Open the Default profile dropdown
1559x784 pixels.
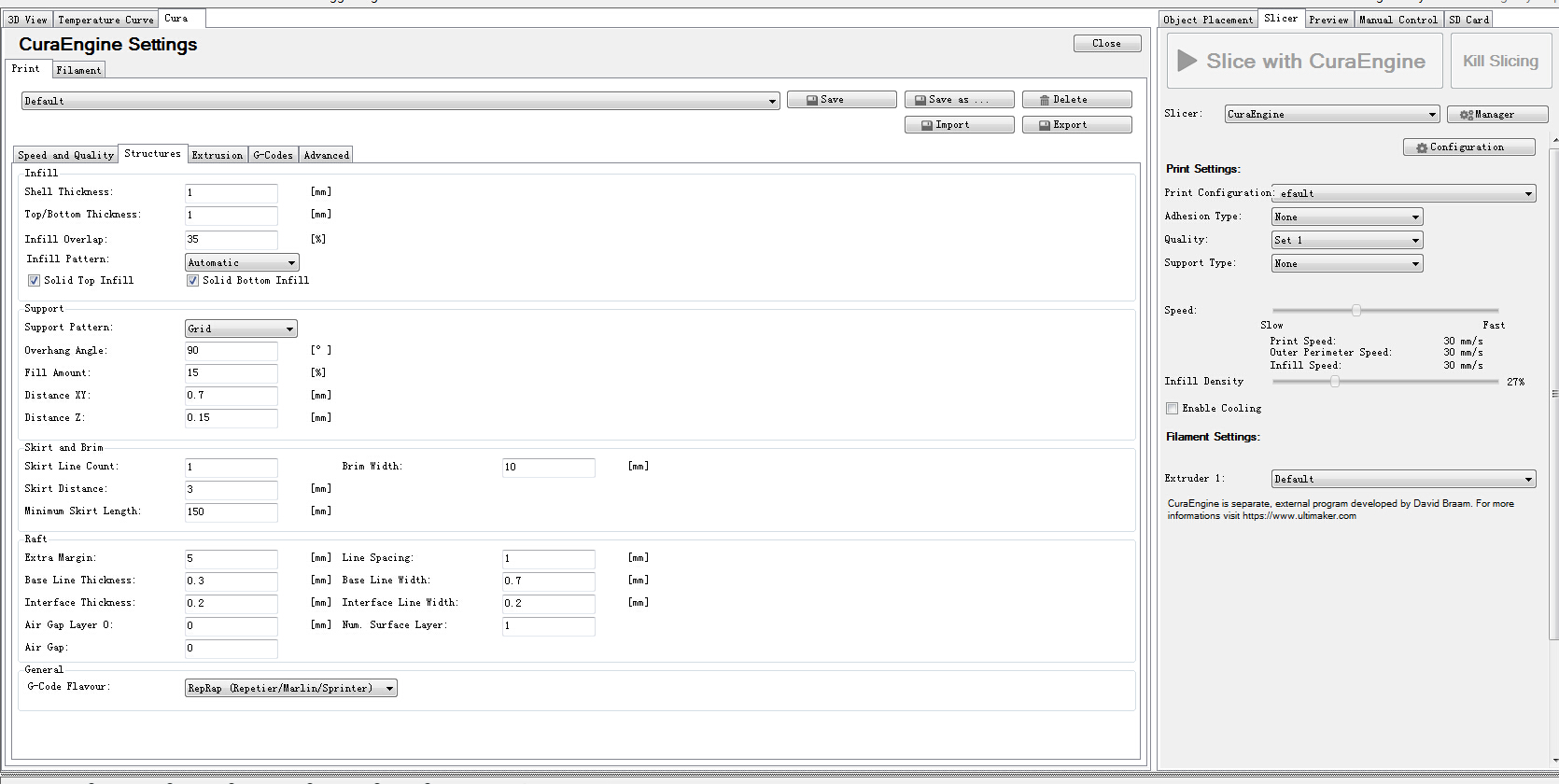(400, 101)
